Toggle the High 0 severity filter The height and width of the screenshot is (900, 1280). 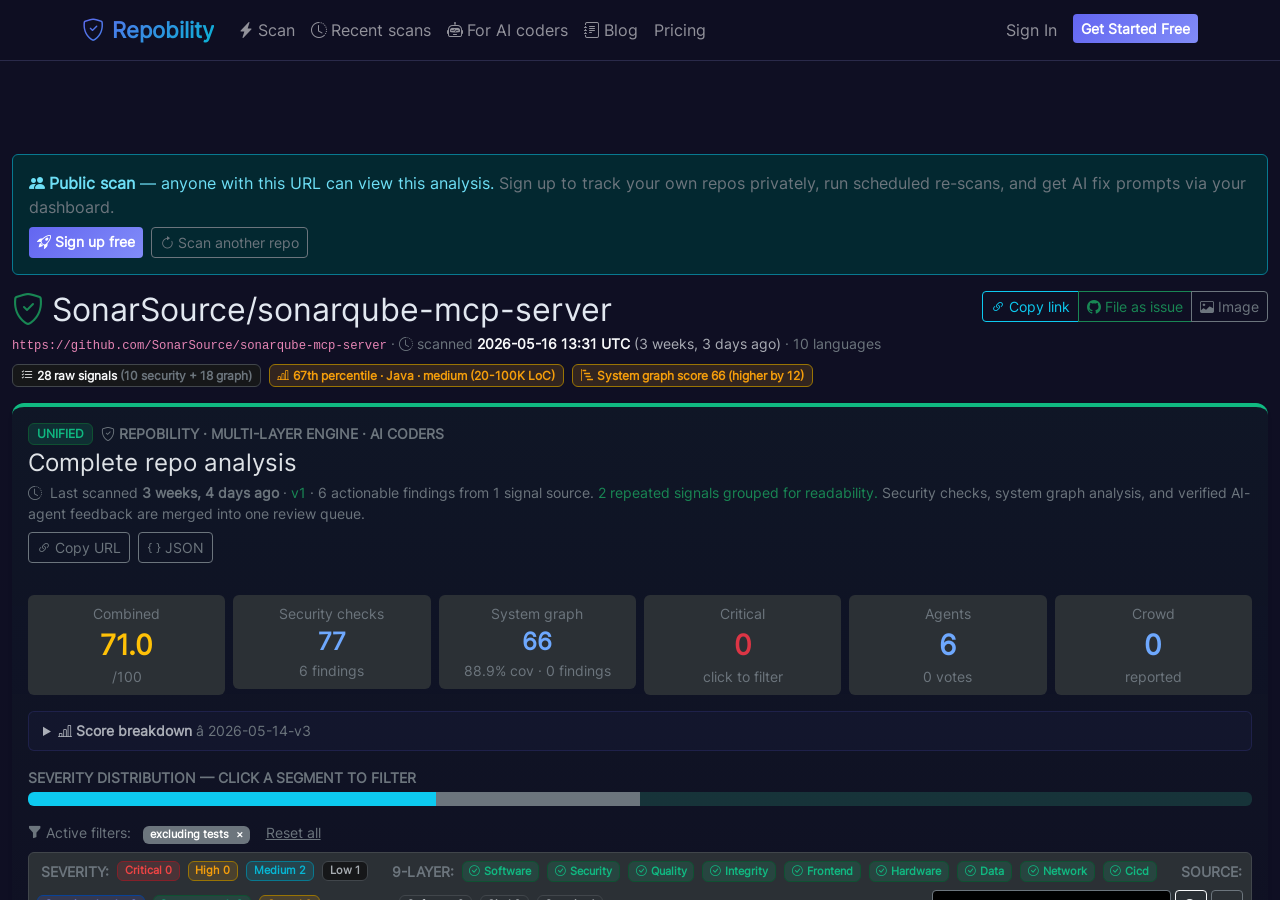pos(213,871)
